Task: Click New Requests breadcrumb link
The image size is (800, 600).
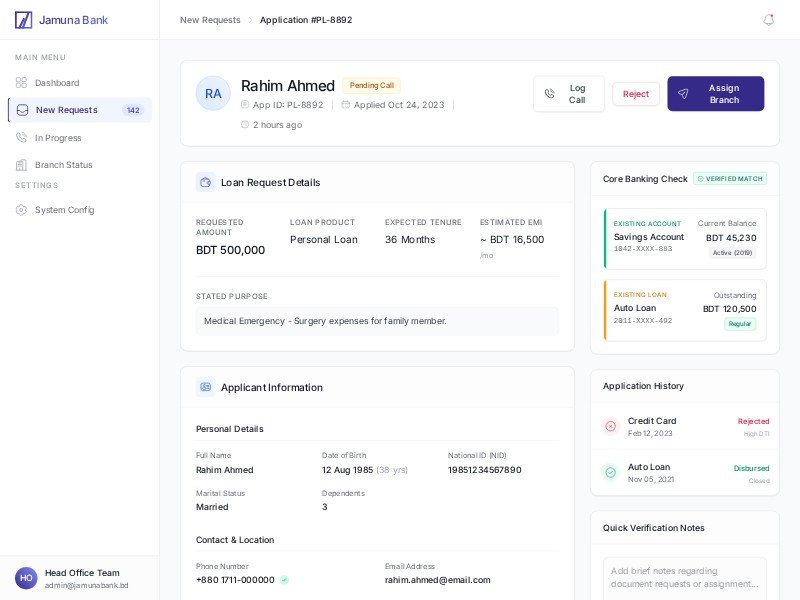Action: tap(210, 20)
